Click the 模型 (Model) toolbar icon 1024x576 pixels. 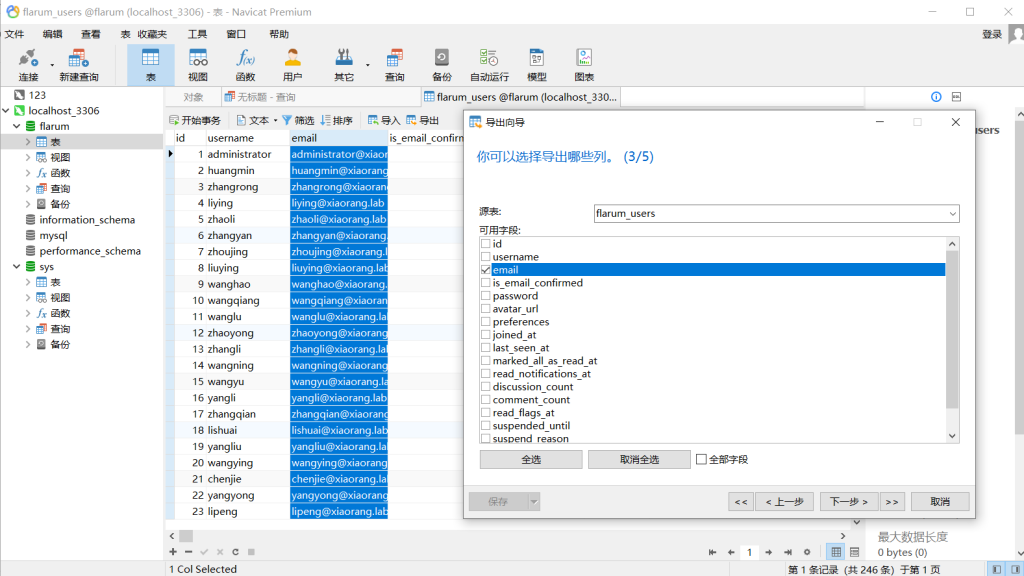click(537, 64)
